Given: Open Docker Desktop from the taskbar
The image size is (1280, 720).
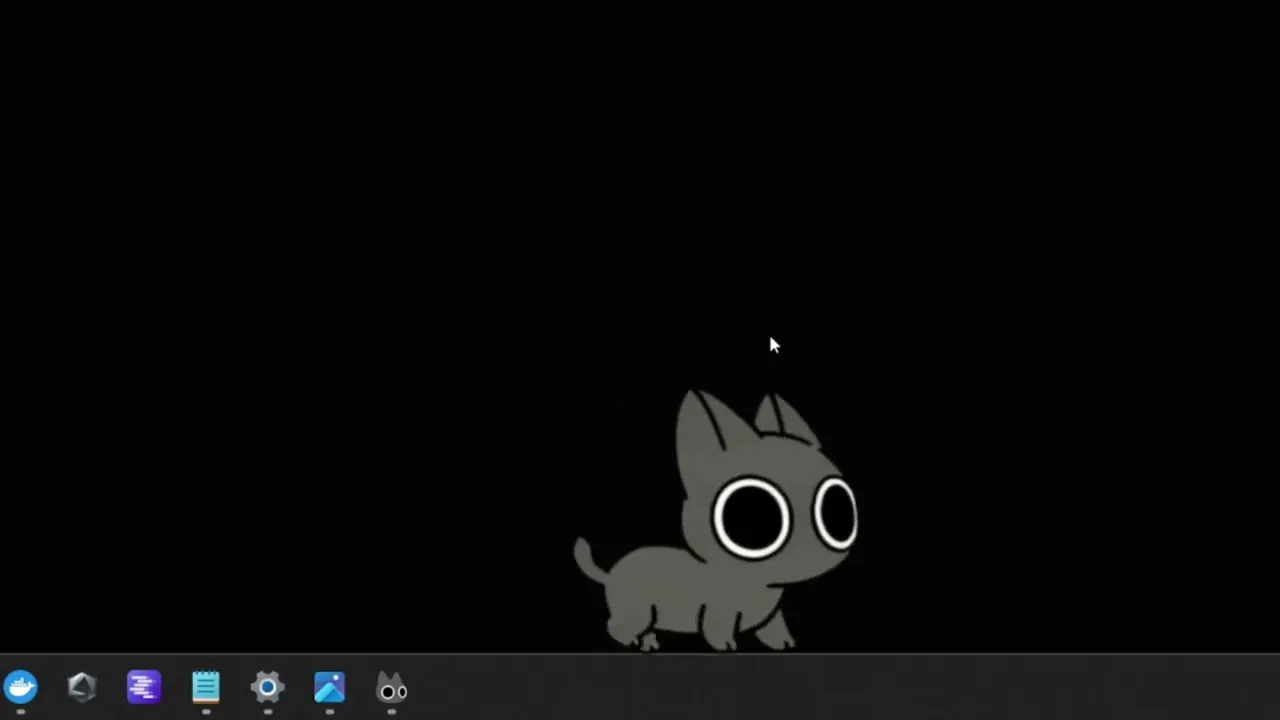Looking at the screenshot, I should coord(21,687).
